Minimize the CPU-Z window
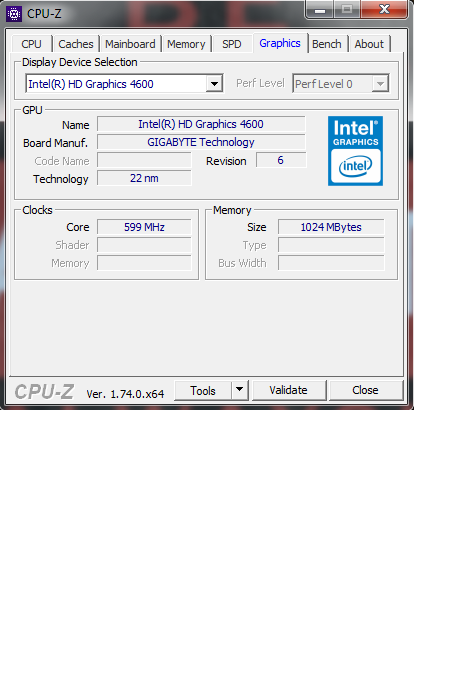This screenshot has height=674, width=474. pos(320,9)
